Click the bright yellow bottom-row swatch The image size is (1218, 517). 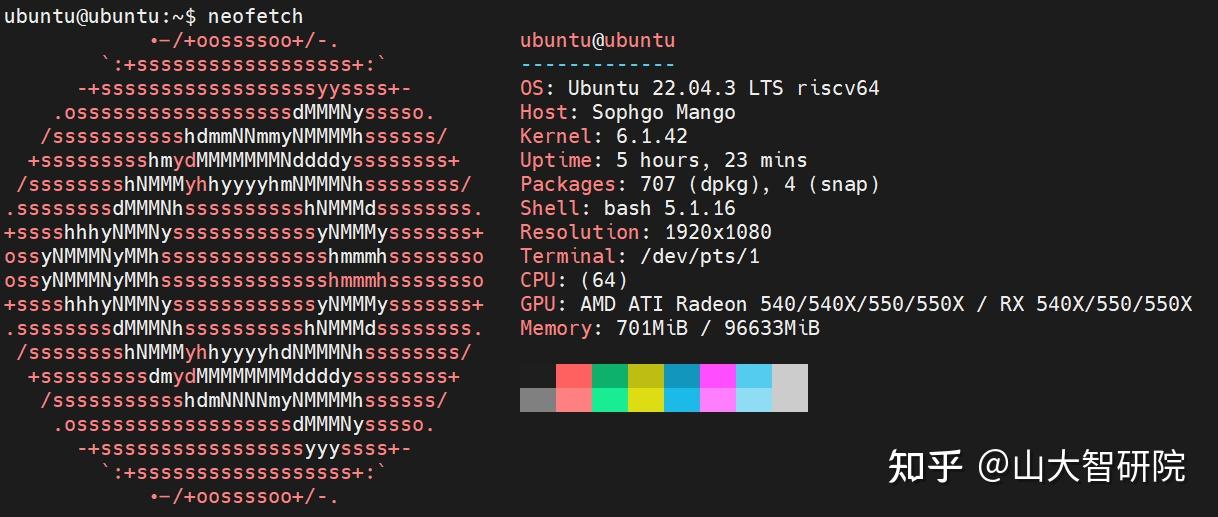click(x=646, y=400)
